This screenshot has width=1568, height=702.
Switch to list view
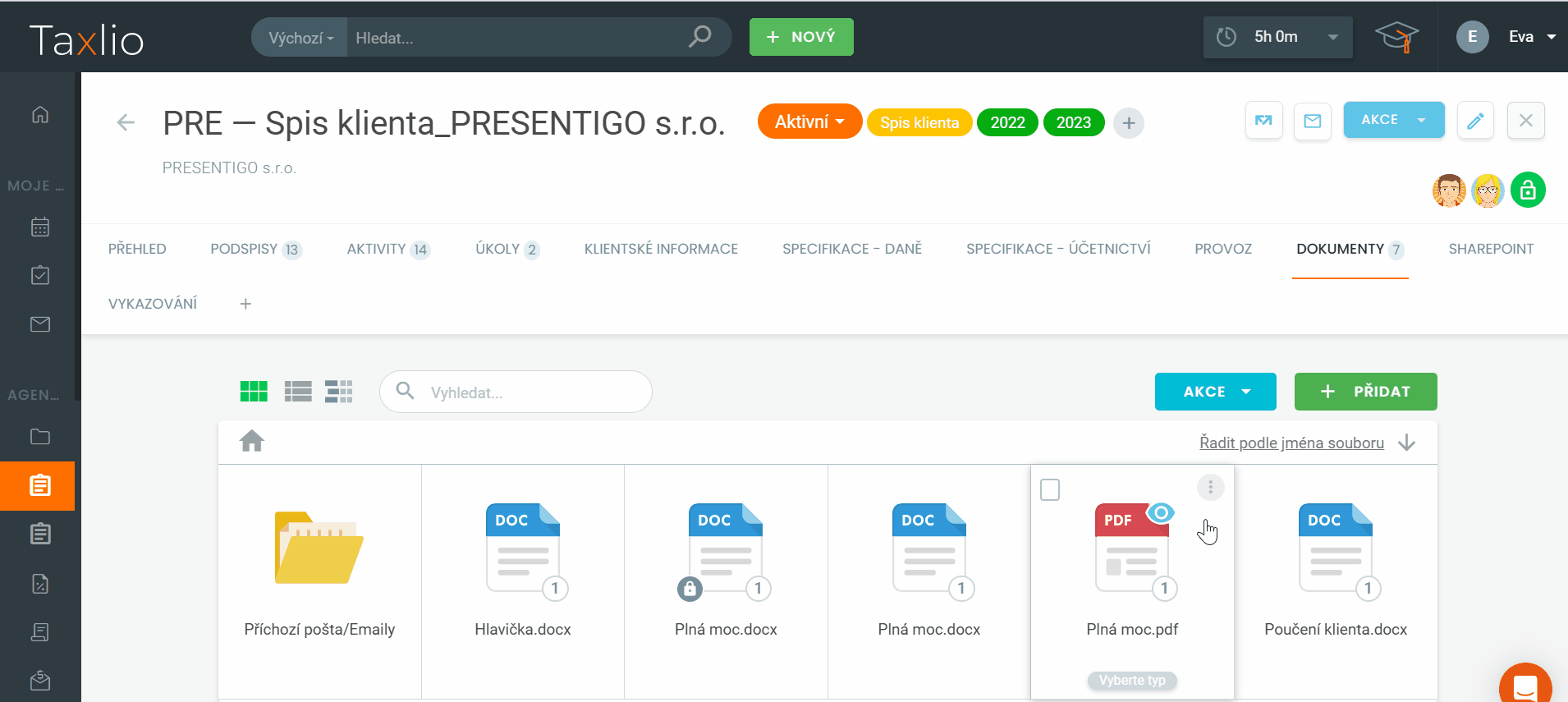click(x=298, y=392)
